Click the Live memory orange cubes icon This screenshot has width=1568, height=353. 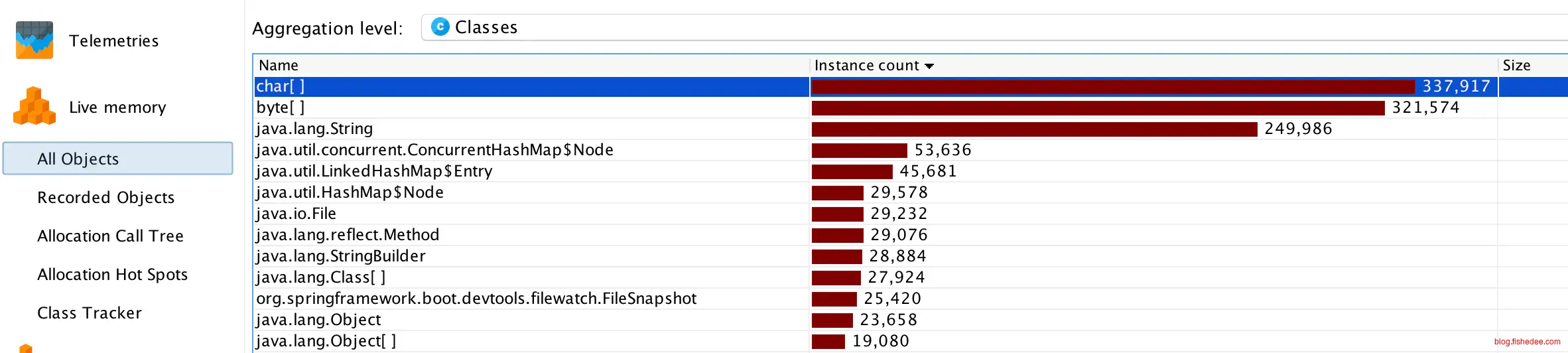click(34, 107)
